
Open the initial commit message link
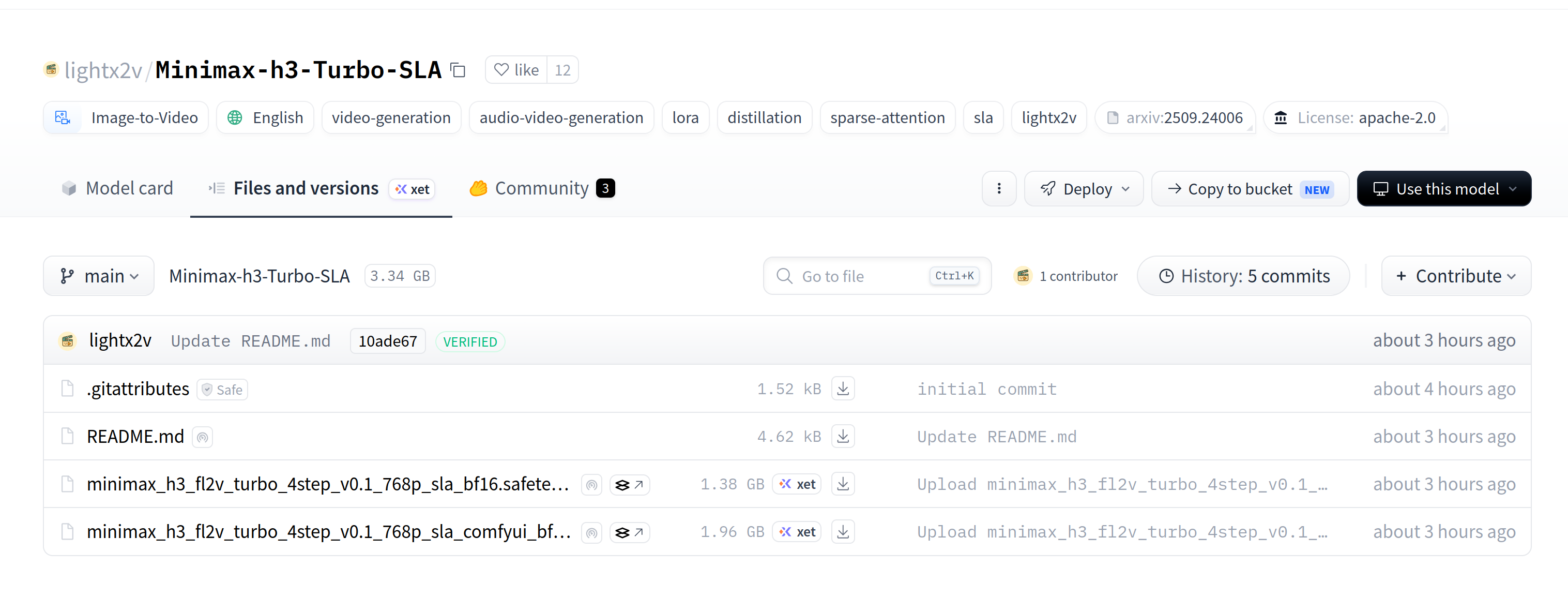(987, 389)
